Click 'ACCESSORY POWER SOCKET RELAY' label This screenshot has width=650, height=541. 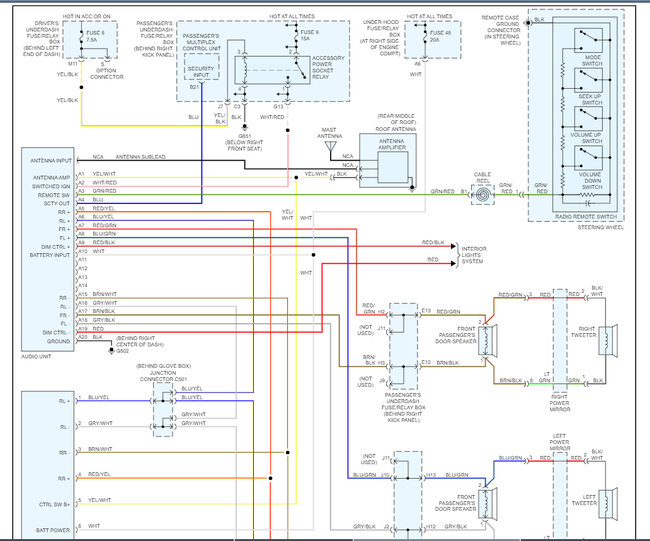click(328, 67)
